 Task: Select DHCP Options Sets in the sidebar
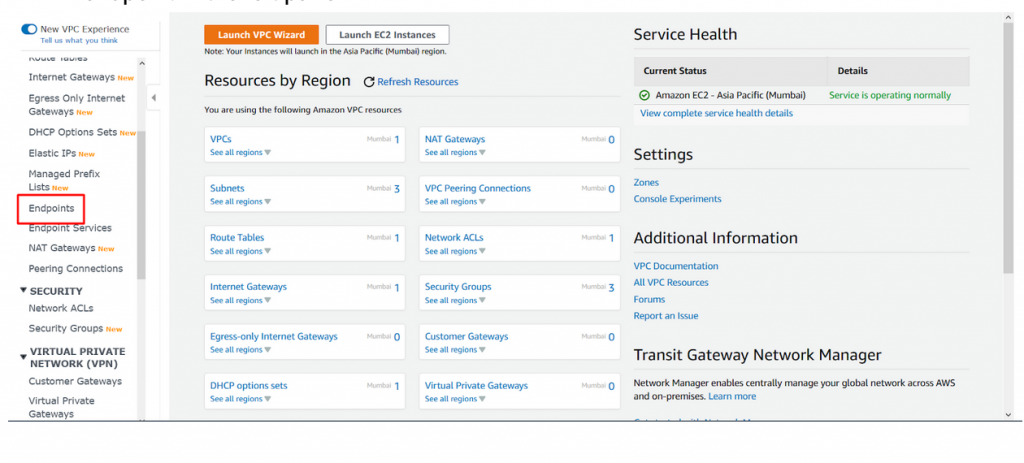(x=72, y=133)
